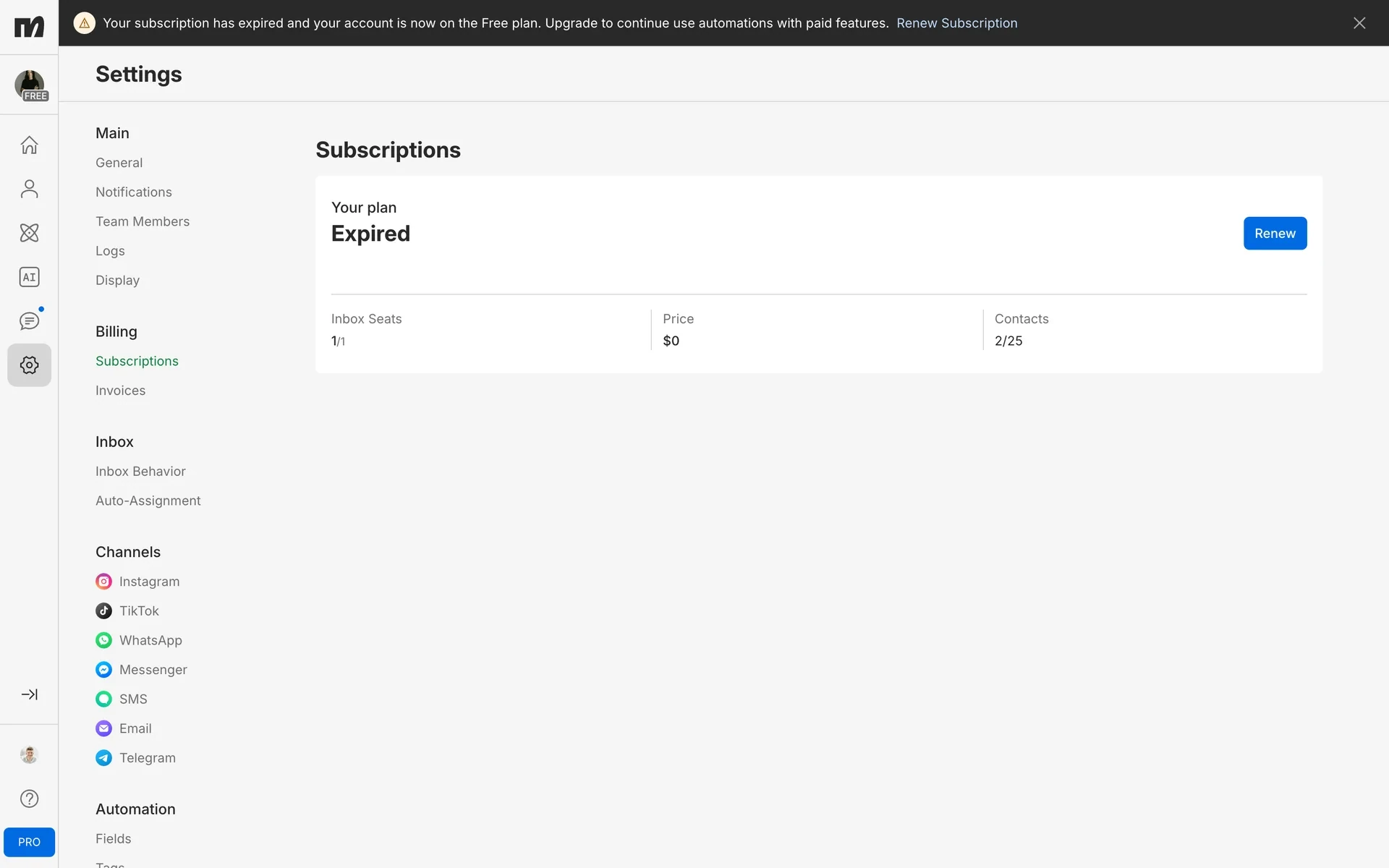Screen dimensions: 1389x868
Task: Open Settings gear icon in sidebar
Action: coord(29,365)
